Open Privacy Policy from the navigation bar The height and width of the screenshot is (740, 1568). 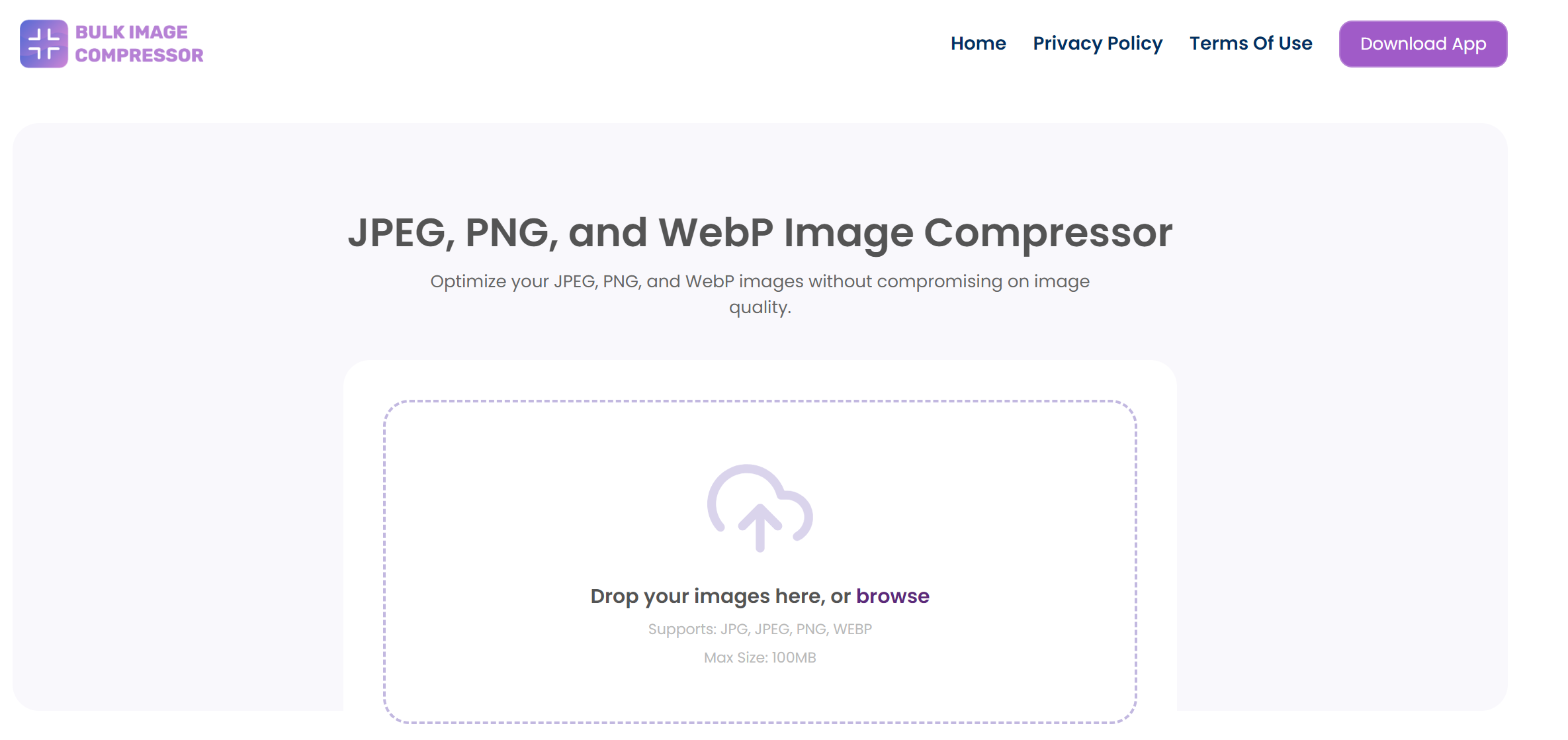click(x=1098, y=43)
